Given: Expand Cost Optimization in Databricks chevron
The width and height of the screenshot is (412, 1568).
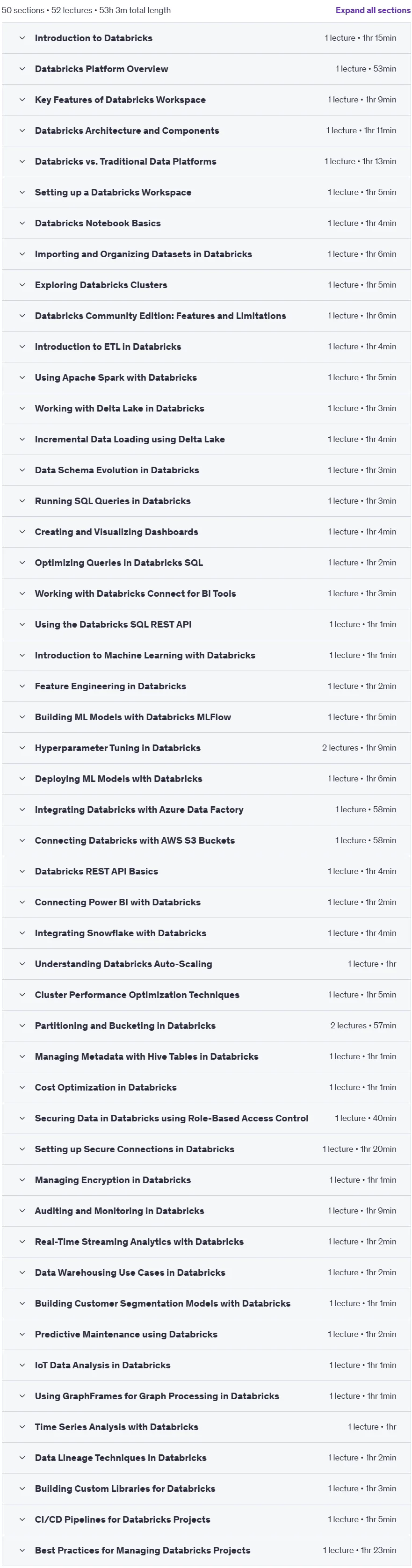Looking at the screenshot, I should tap(22, 1087).
